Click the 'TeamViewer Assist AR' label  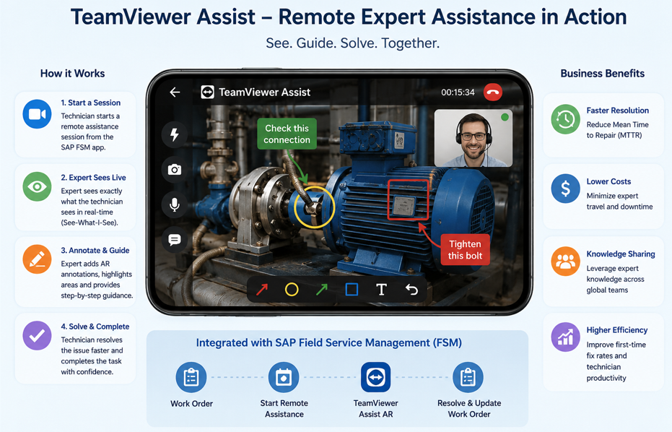[x=376, y=409]
